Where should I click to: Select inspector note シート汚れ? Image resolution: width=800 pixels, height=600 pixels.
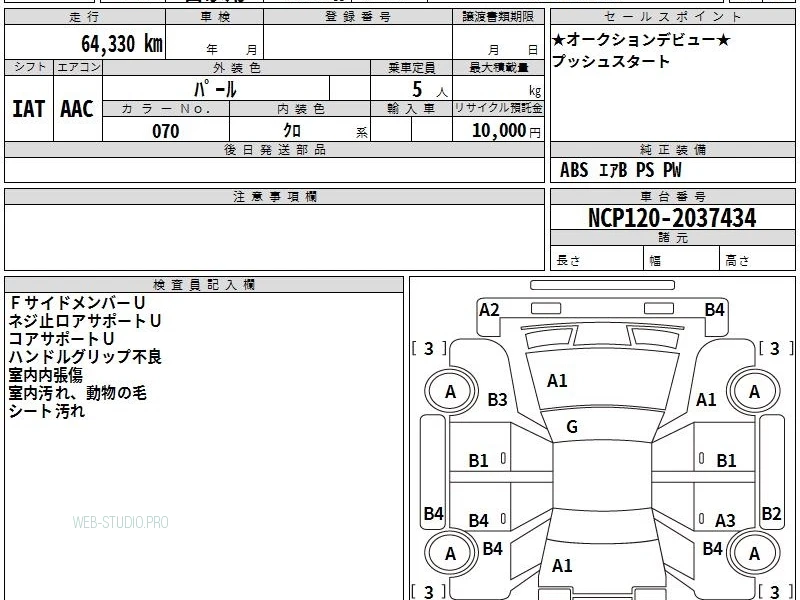[46, 411]
